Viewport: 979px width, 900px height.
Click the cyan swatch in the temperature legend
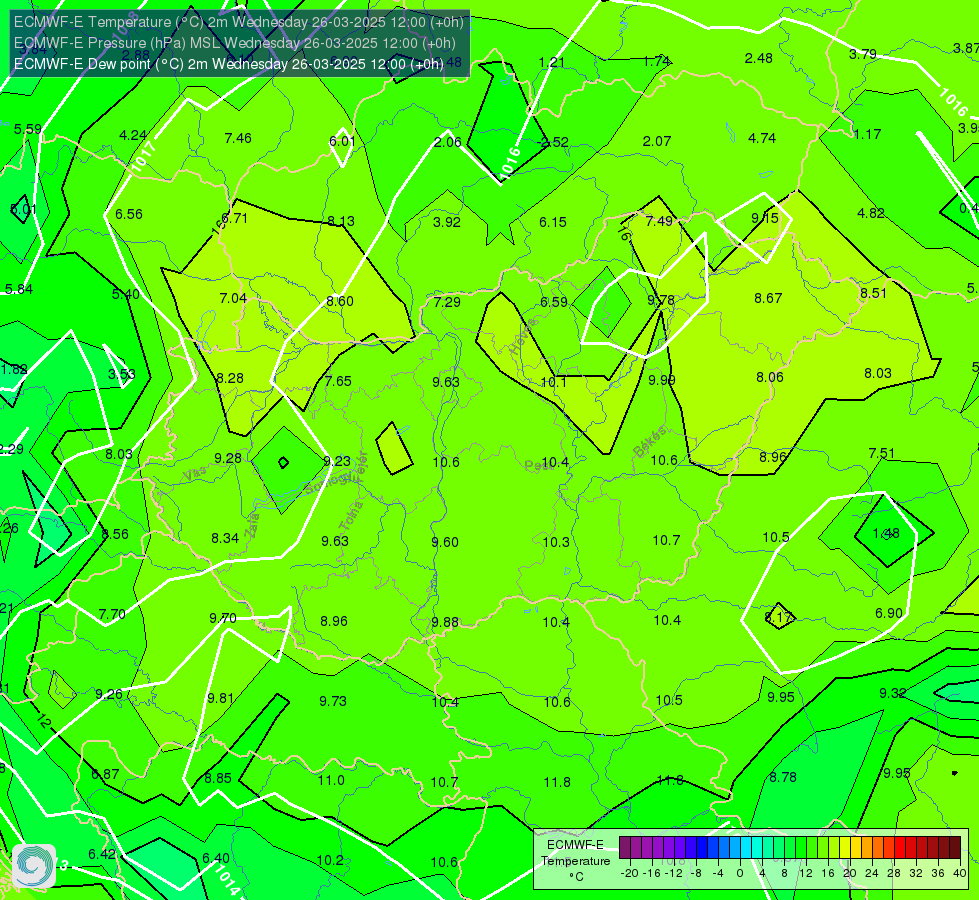click(x=745, y=848)
